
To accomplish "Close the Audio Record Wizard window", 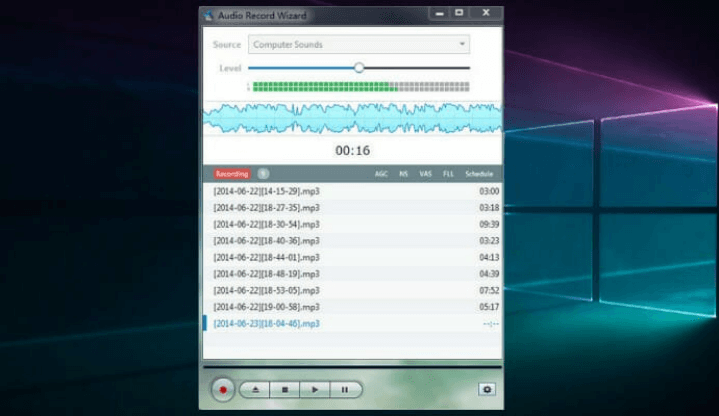I will tap(486, 13).
